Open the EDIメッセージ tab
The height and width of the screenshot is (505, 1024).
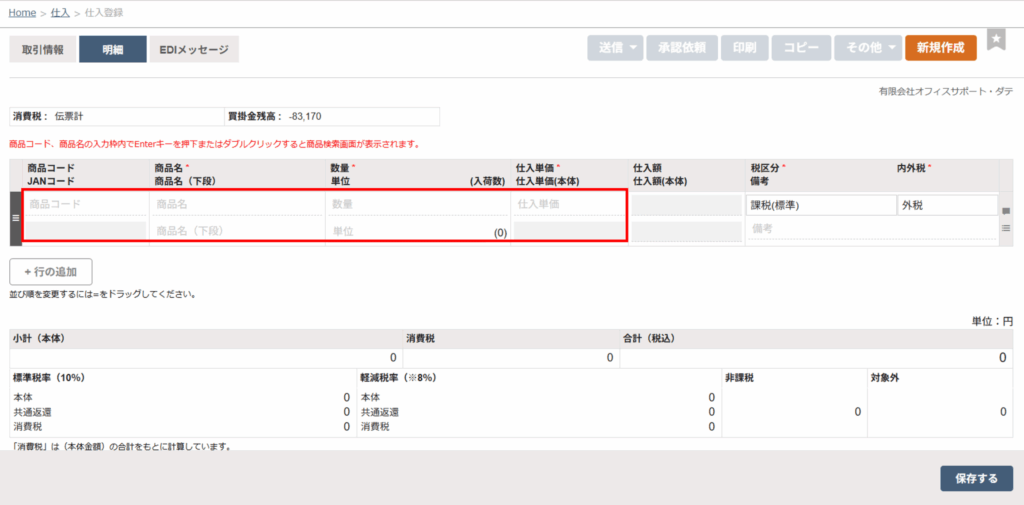click(195, 49)
